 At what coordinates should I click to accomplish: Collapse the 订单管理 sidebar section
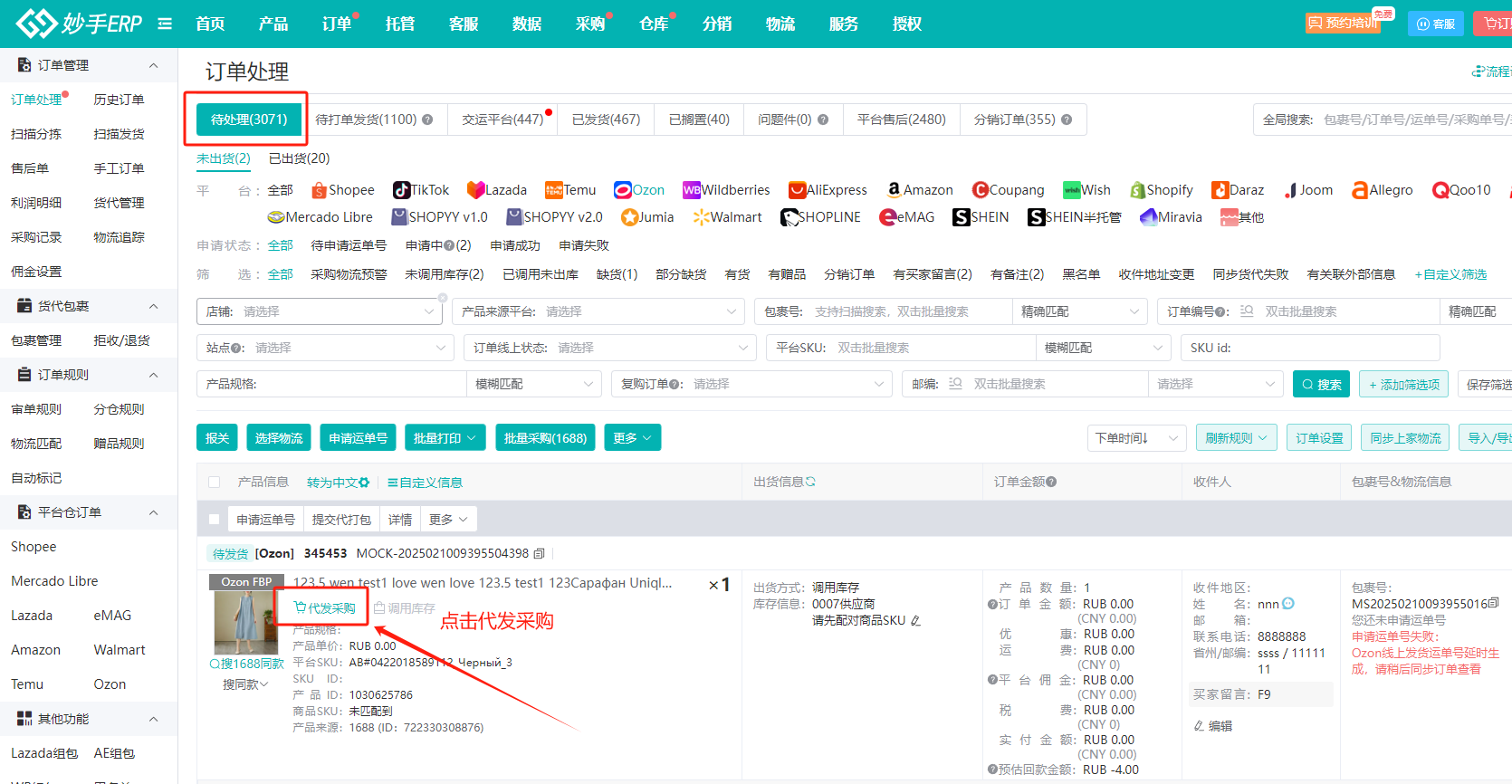153,65
